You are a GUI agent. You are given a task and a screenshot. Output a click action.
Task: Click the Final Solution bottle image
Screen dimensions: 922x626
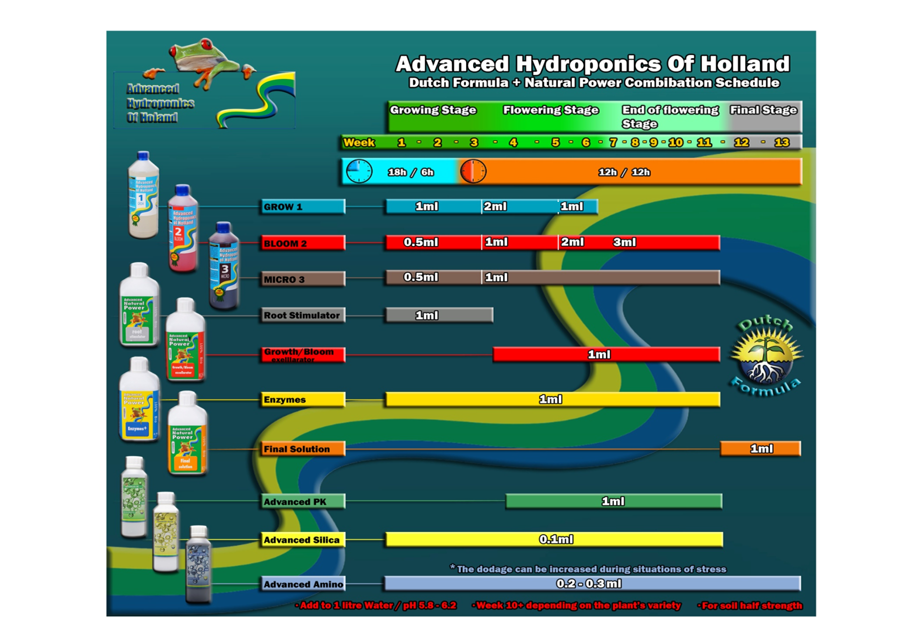(188, 433)
